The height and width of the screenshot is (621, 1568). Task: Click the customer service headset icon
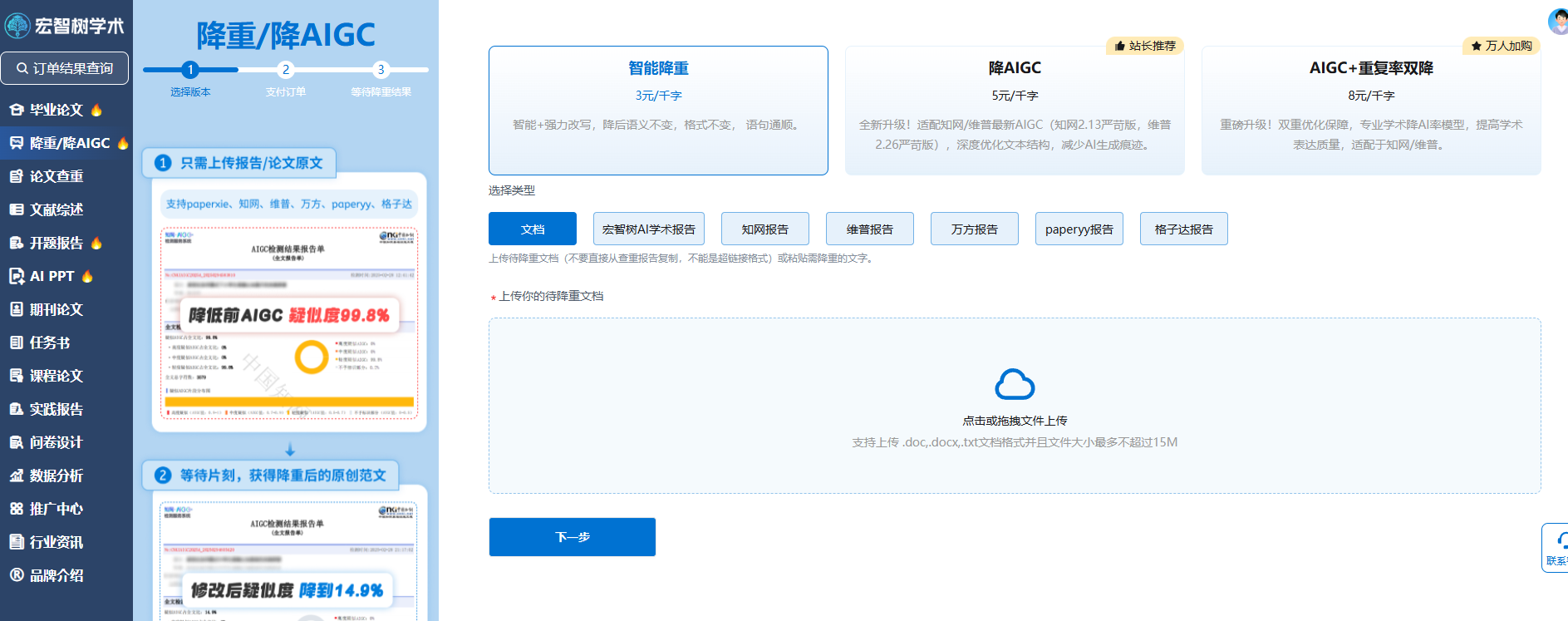coord(1562,540)
